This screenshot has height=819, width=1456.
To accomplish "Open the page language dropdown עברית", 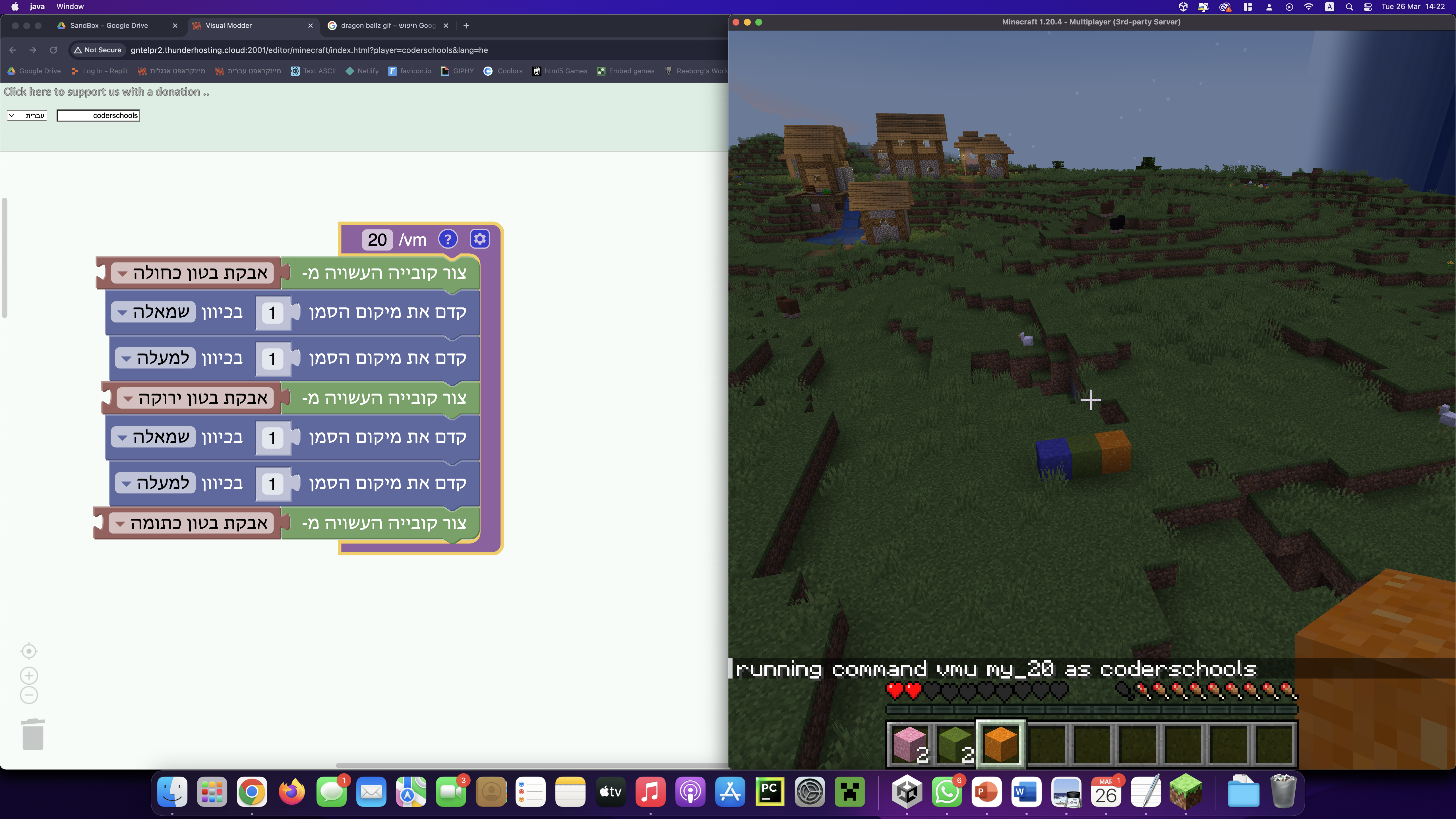I will (x=27, y=115).
